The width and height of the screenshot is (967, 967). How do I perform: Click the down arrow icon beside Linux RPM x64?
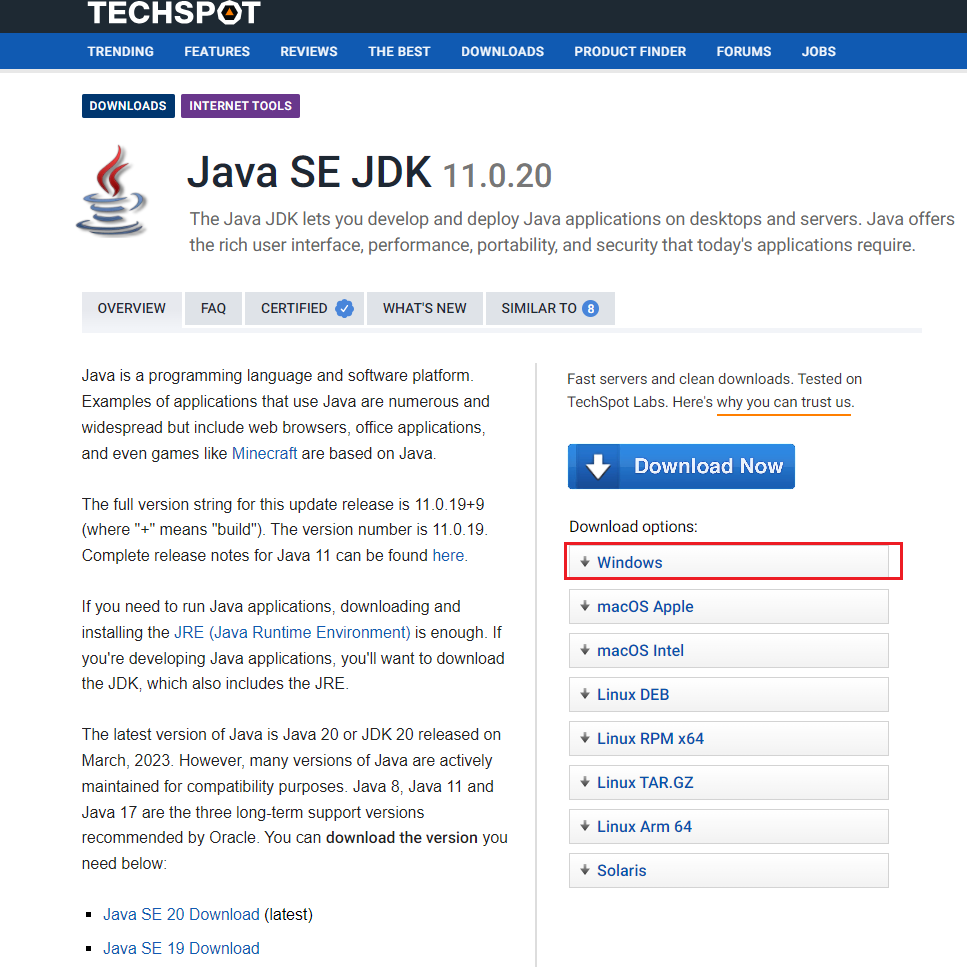click(585, 738)
